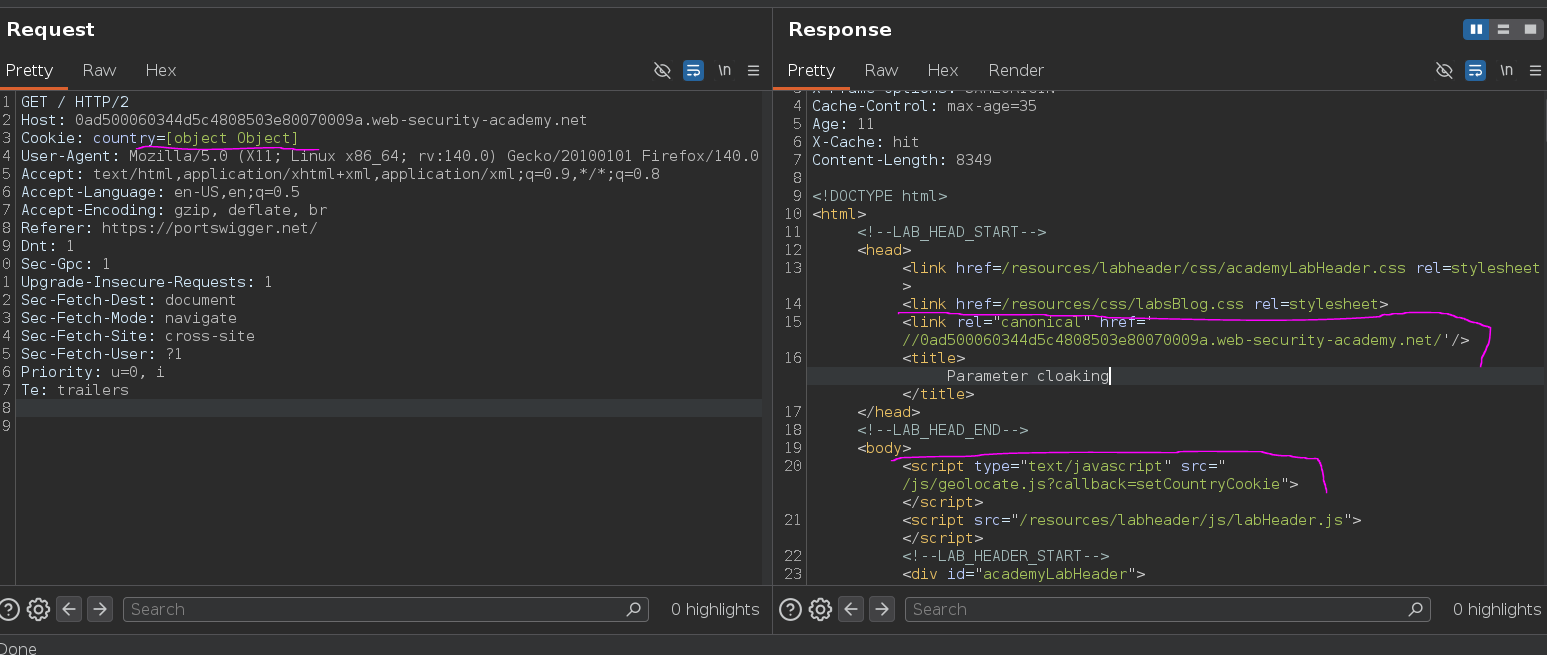Image resolution: width=1547 pixels, height=655 pixels.
Task: Go to next Response search match arrow
Action: point(881,609)
